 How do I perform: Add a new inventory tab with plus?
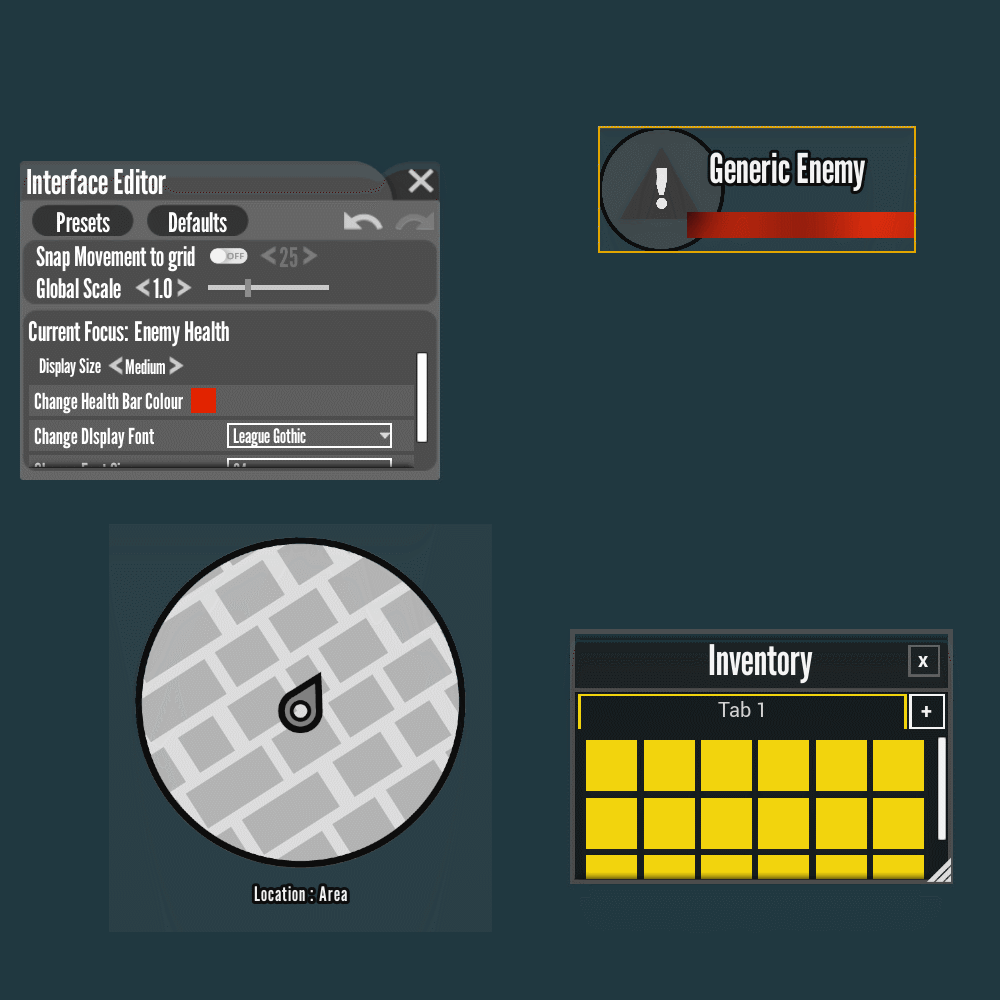pyautogui.click(x=926, y=711)
